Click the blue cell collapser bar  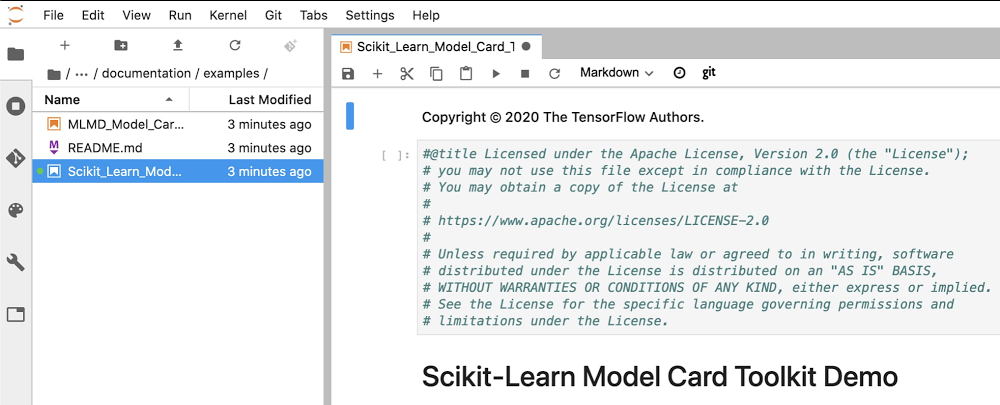coord(349,116)
